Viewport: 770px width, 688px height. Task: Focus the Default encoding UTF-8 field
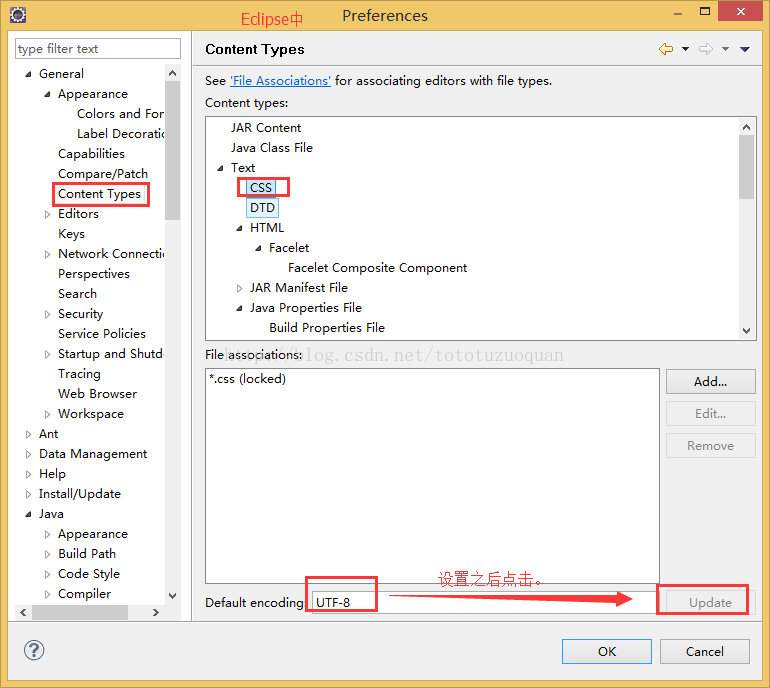[484, 603]
